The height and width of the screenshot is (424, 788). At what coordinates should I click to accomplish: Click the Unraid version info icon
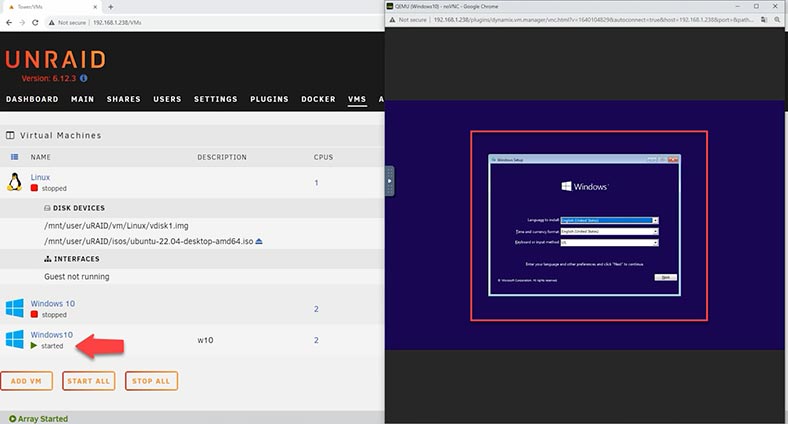point(83,78)
